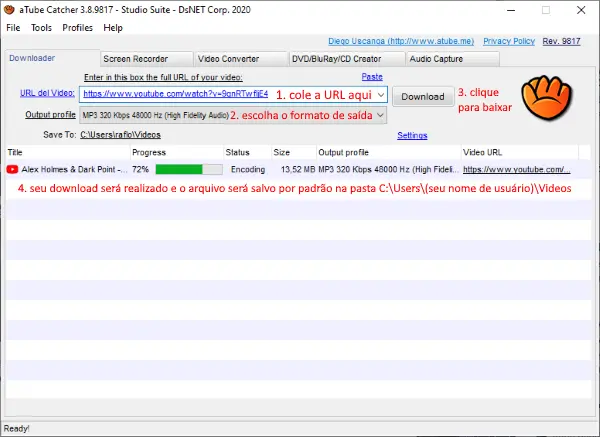
Task: Open Diego Uscanga atube.me link
Action: coord(401,41)
